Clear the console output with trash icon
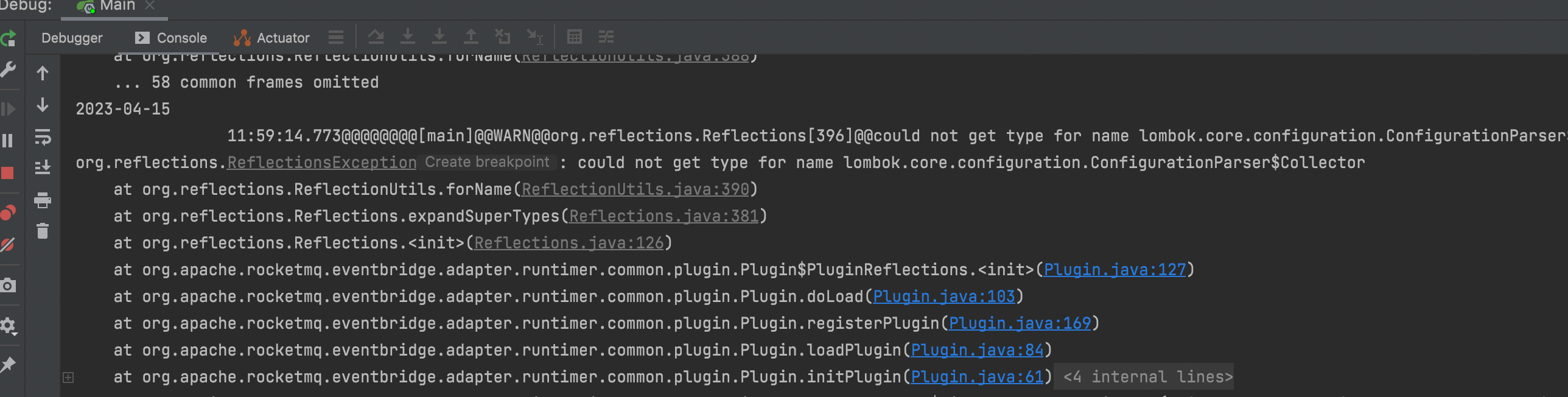Viewport: 1568px width, 397px height. pyautogui.click(x=43, y=231)
